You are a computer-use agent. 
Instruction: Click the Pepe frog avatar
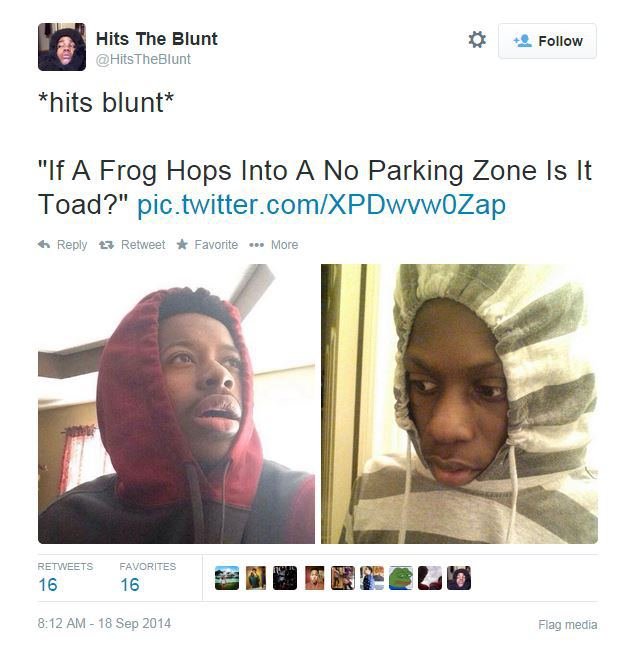pos(400,578)
